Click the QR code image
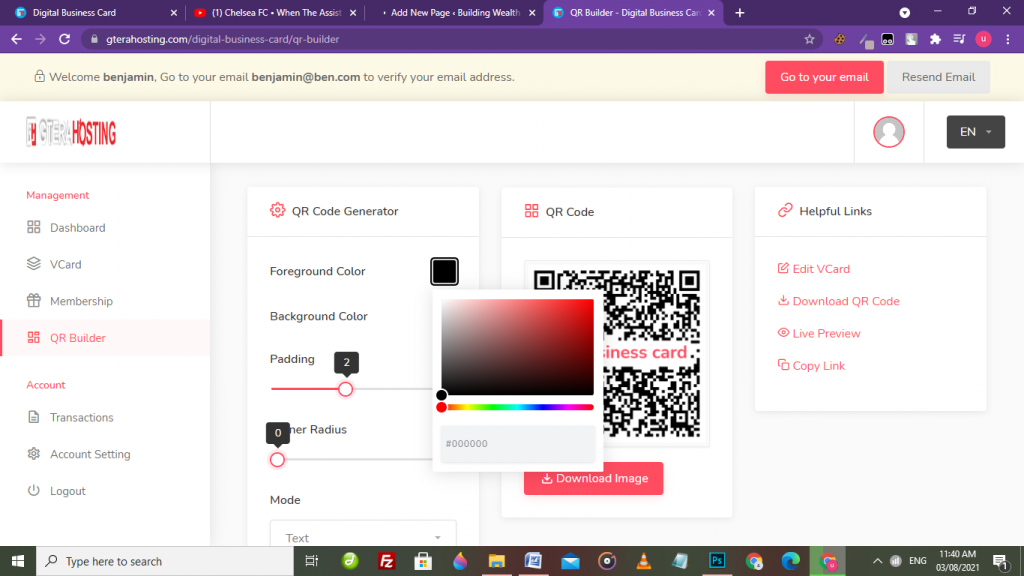 pos(616,353)
